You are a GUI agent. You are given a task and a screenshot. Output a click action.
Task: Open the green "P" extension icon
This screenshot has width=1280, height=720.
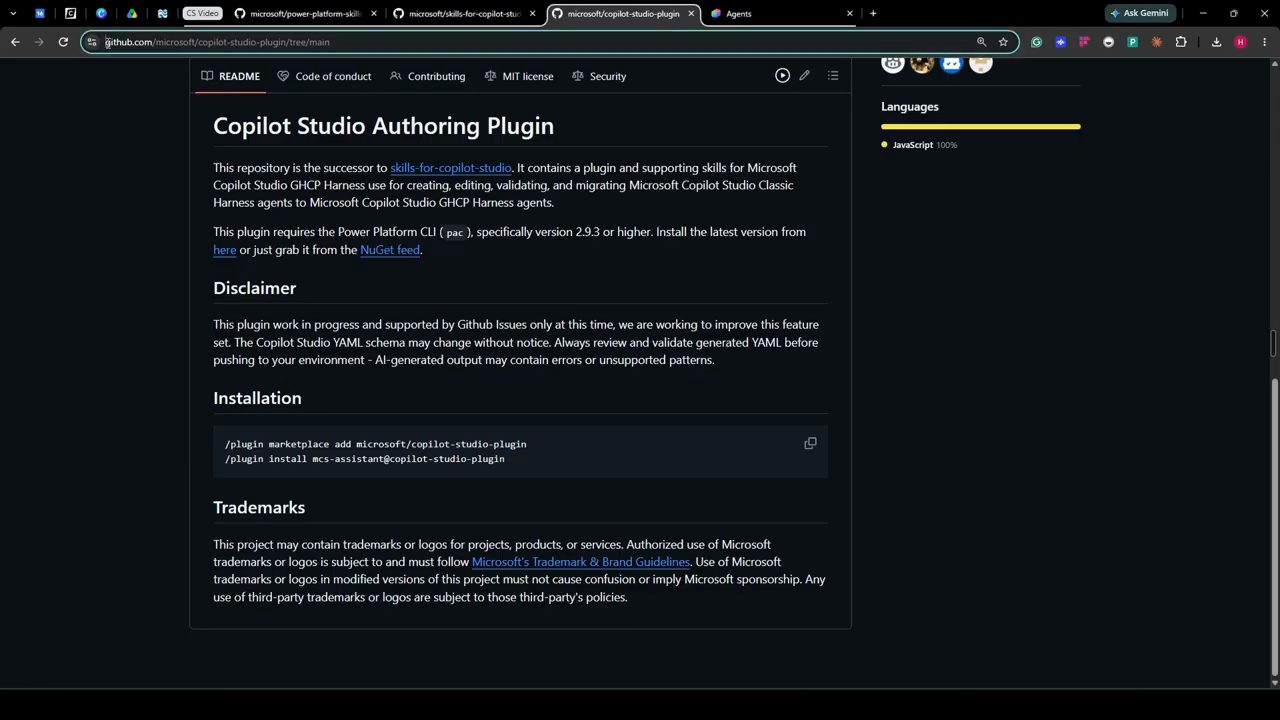[1132, 42]
